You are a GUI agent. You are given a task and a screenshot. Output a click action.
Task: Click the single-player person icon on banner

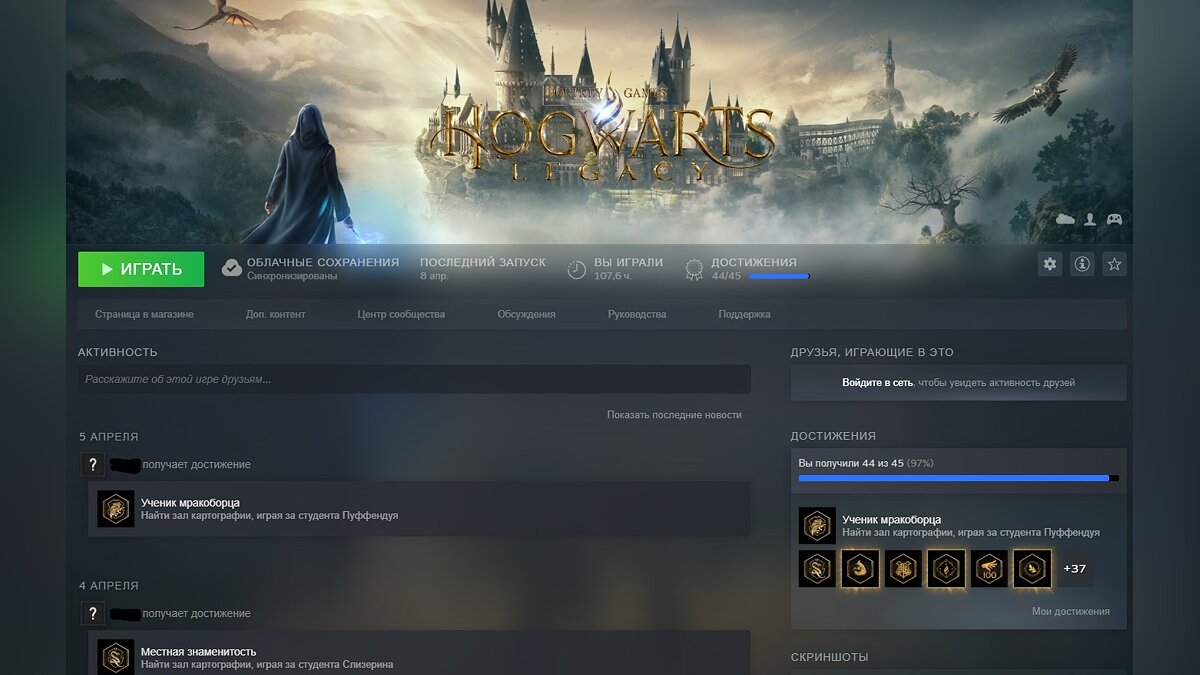[x=1090, y=219]
